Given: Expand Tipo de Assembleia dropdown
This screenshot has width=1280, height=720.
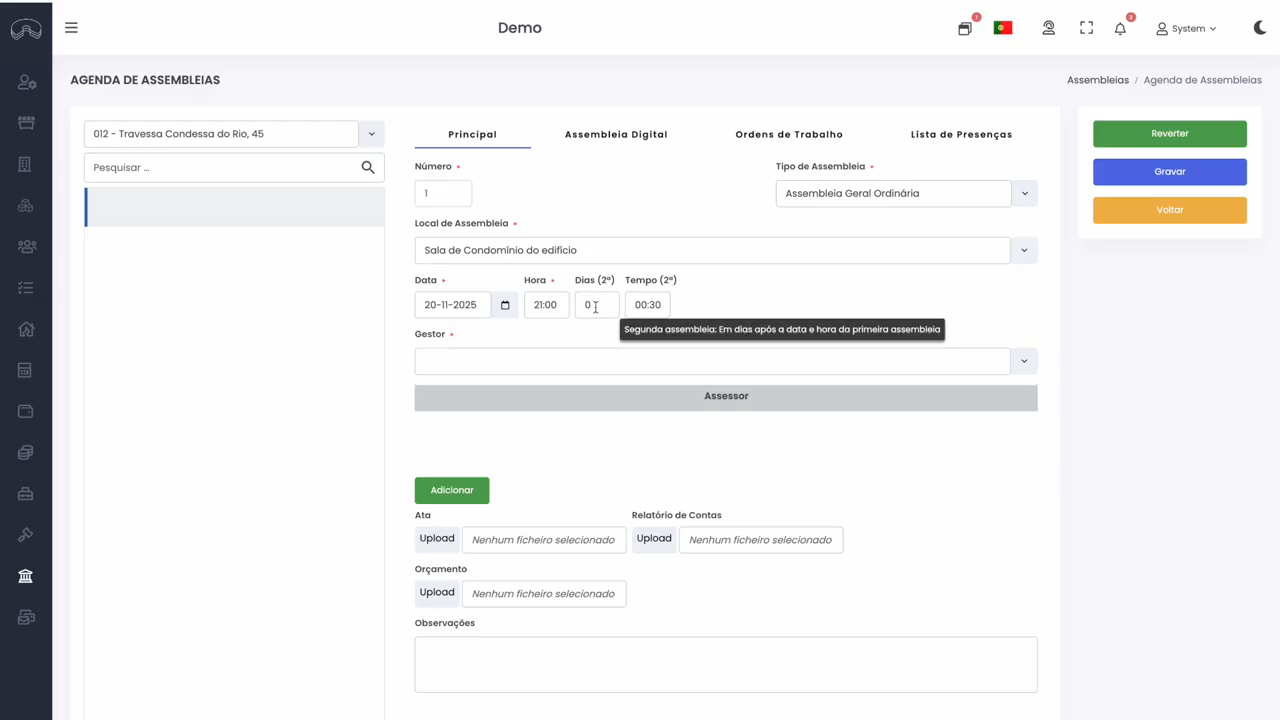Looking at the screenshot, I should 1024,194.
